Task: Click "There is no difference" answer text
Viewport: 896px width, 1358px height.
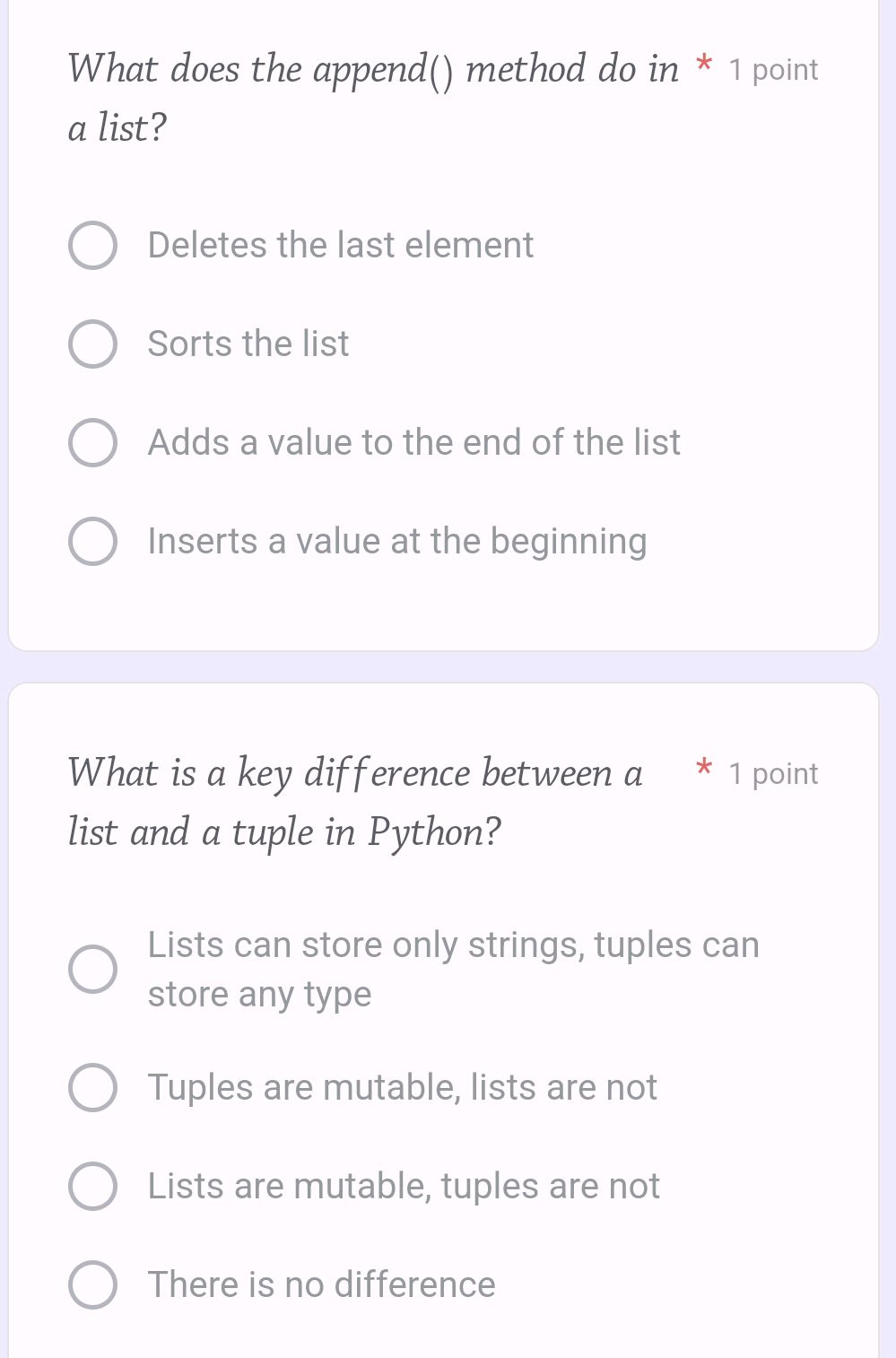Action: coord(320,1284)
